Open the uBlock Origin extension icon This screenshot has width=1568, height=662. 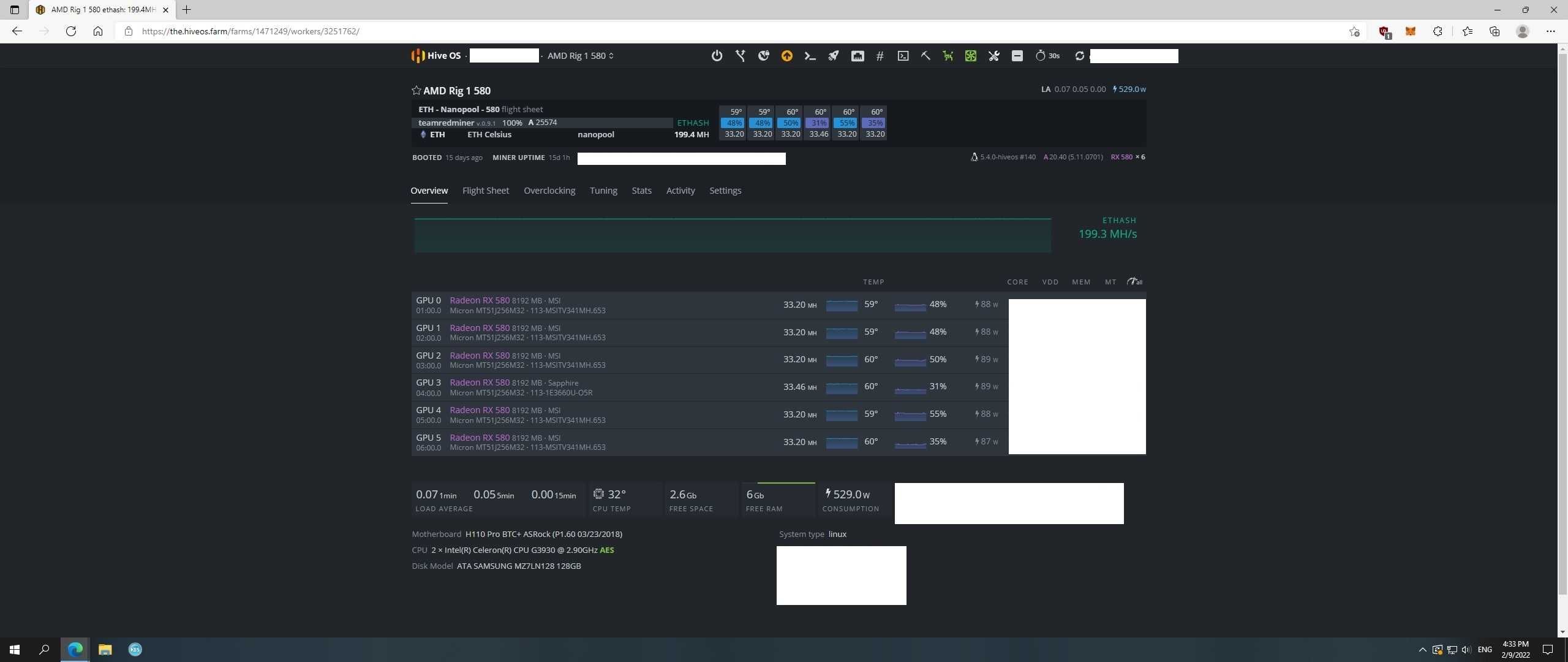[1384, 31]
